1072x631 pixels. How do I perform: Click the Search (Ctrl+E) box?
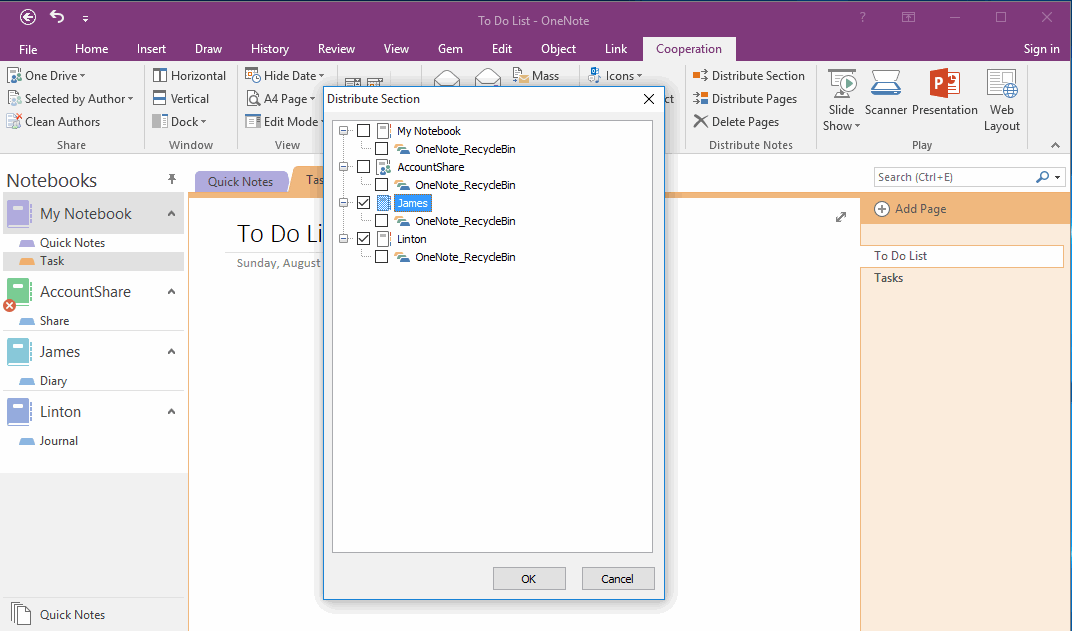point(955,177)
